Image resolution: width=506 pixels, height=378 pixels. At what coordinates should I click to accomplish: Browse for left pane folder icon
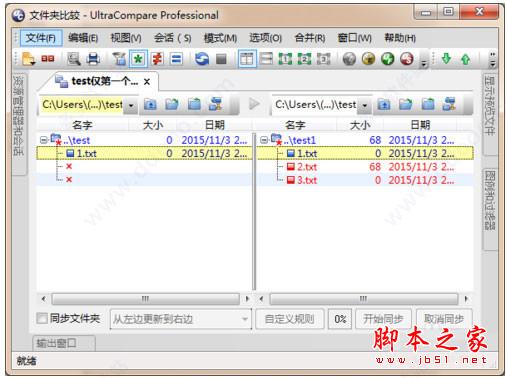172,105
